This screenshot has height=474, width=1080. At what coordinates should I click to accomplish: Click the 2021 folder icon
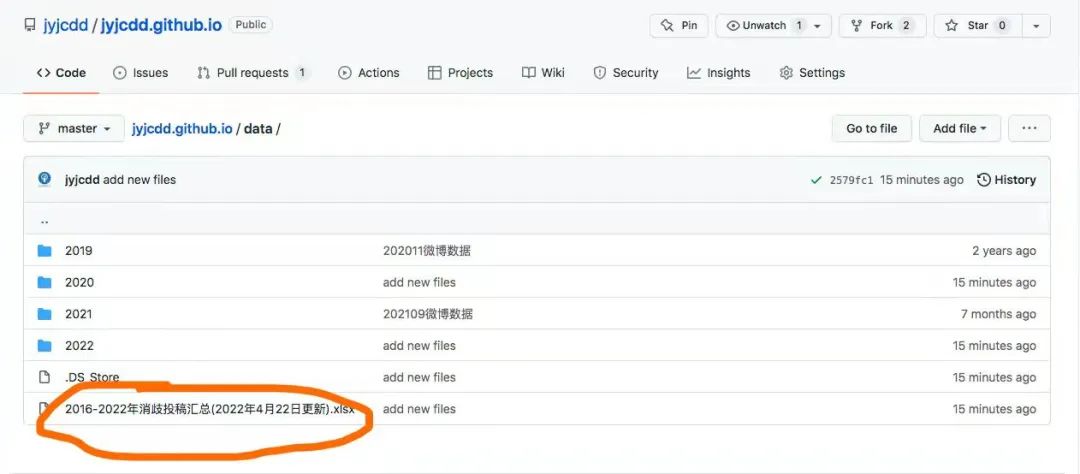[x=45, y=314]
